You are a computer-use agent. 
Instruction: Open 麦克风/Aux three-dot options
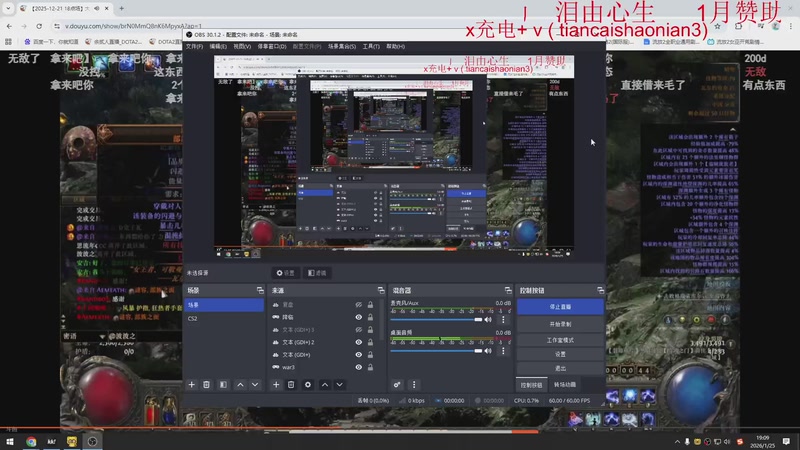[x=504, y=320]
